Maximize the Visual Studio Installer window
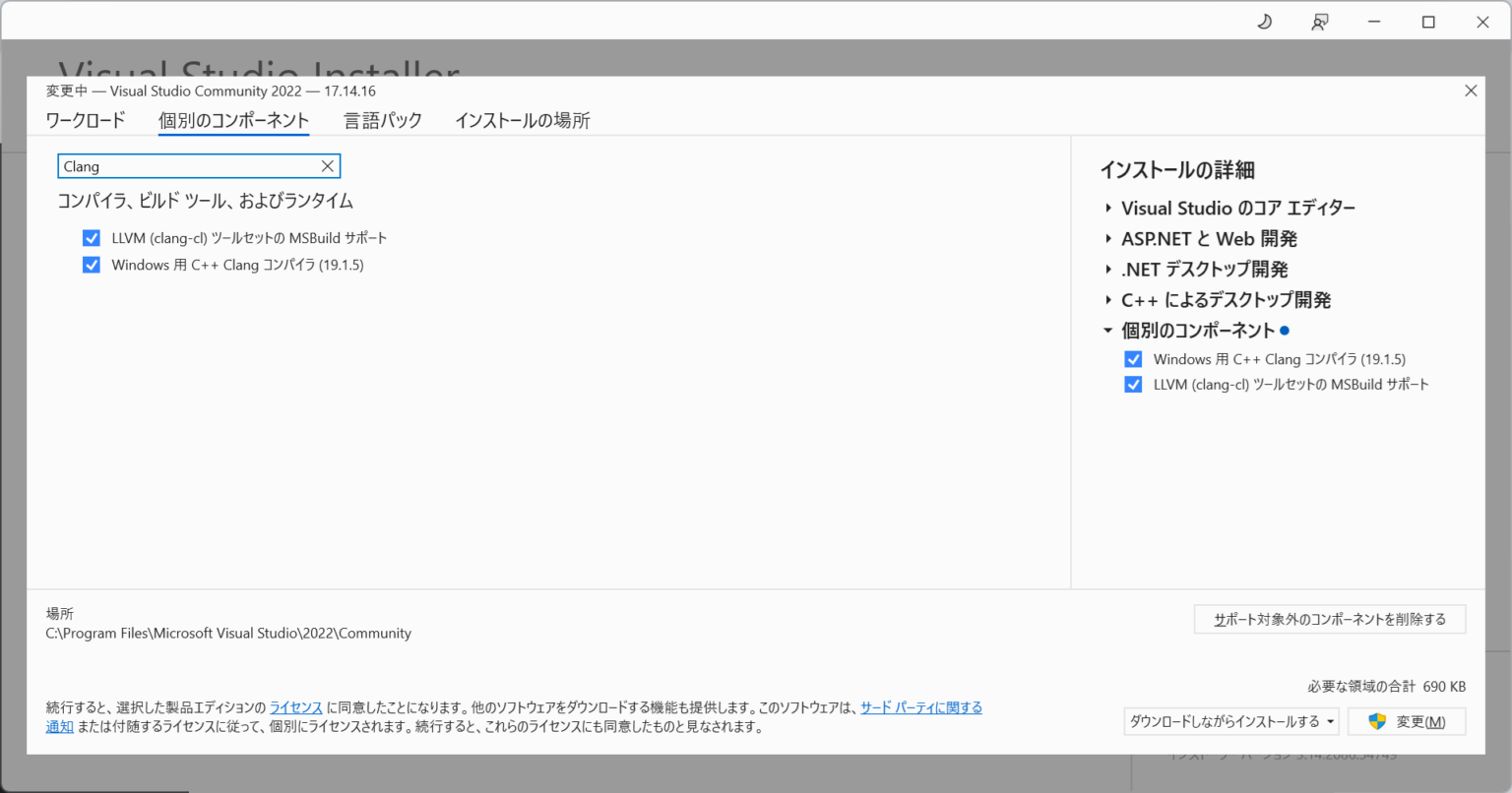The width and height of the screenshot is (1512, 793). 1428,22
